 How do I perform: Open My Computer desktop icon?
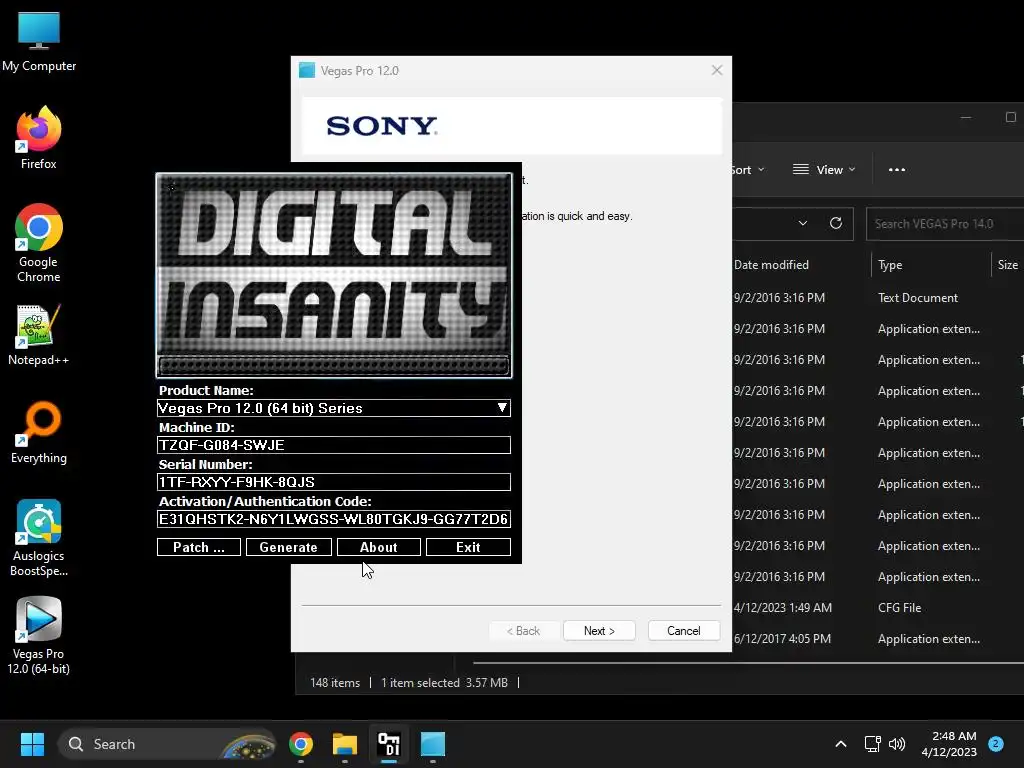coord(39,42)
